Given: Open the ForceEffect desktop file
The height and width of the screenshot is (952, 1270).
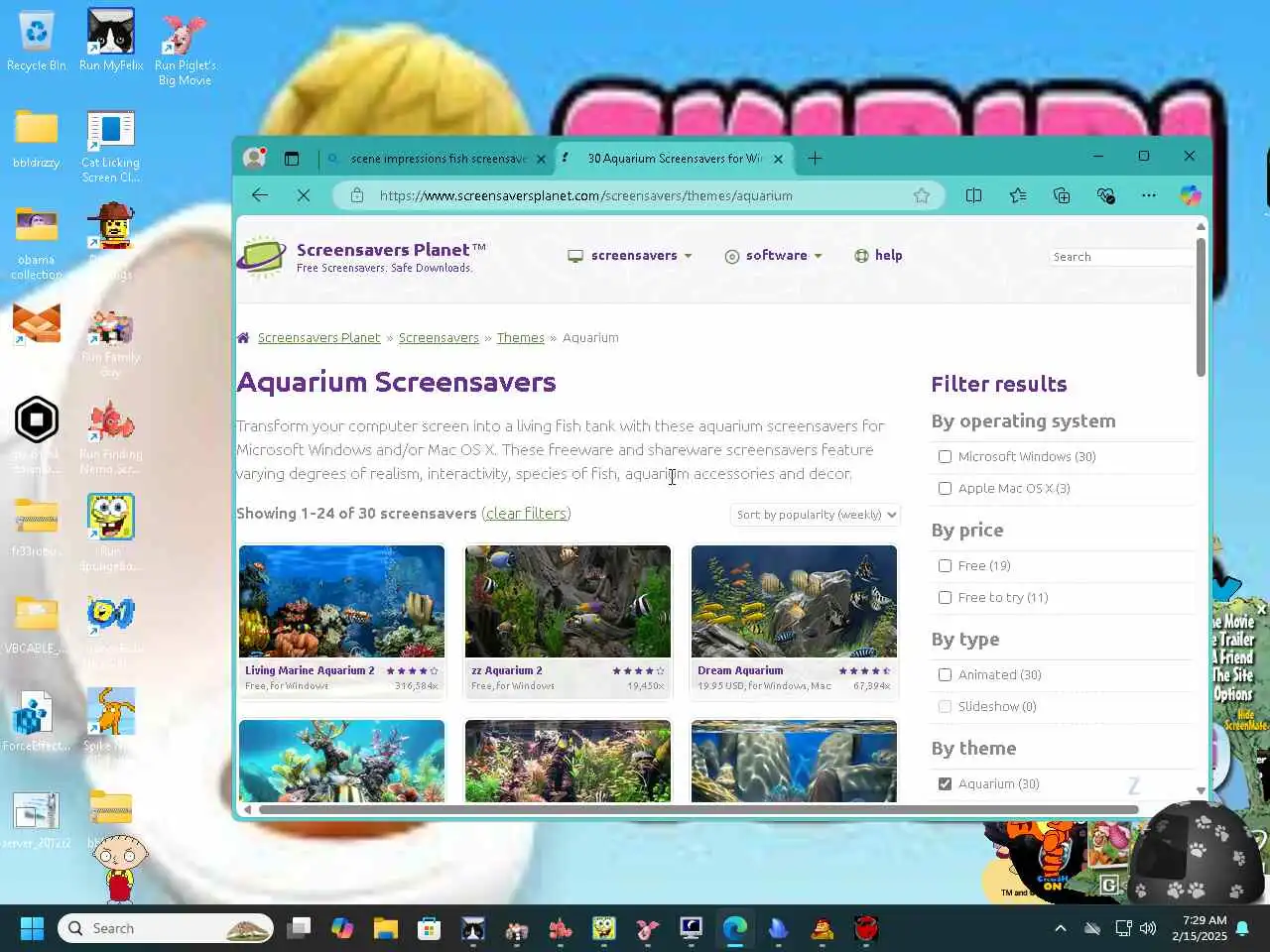Looking at the screenshot, I should pyautogui.click(x=37, y=721).
